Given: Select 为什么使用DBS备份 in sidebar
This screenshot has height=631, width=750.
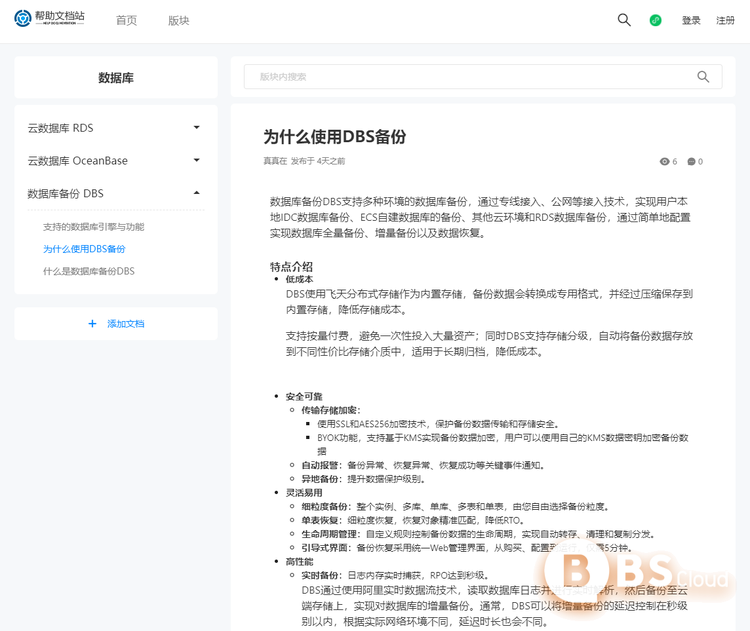Looking at the screenshot, I should pos(84,249).
